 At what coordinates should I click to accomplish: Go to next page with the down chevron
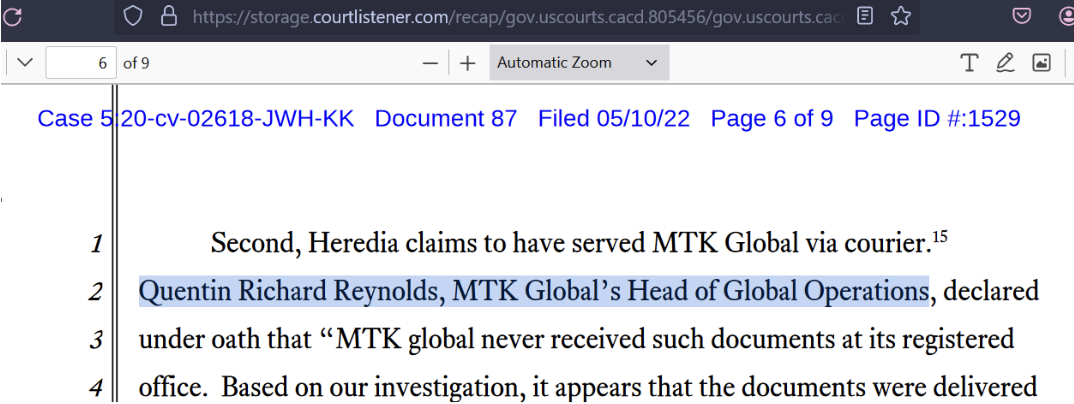click(x=25, y=63)
